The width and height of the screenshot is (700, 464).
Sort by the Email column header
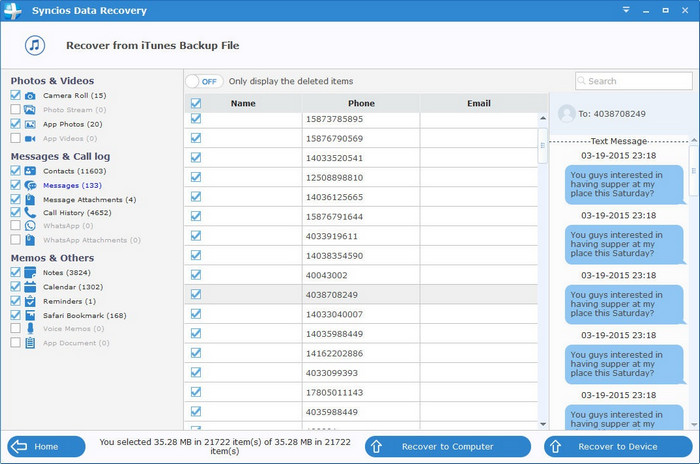(479, 104)
